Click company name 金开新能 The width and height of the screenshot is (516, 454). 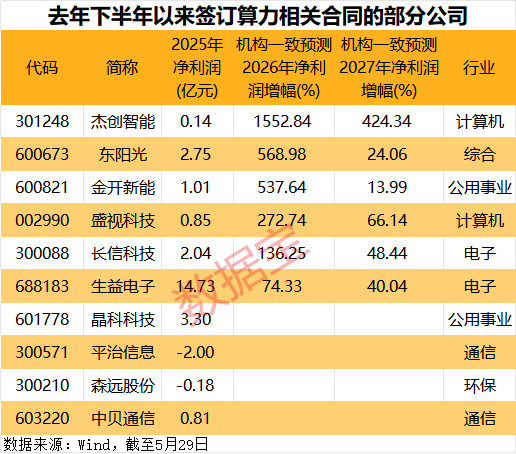click(x=123, y=187)
